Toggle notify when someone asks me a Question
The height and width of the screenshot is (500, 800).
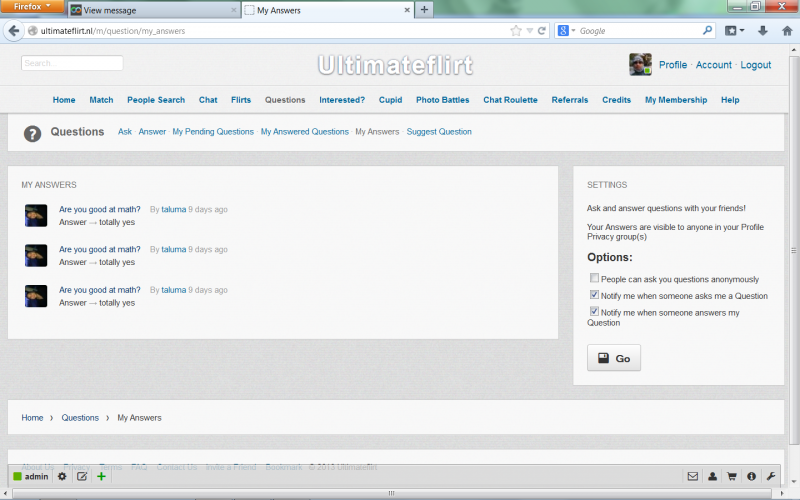pos(594,295)
